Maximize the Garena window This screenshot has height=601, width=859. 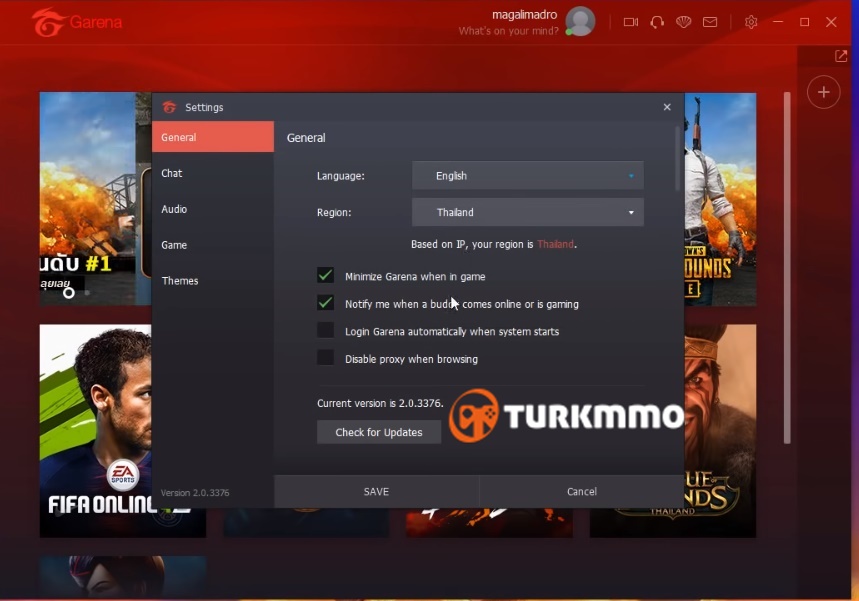pyautogui.click(x=804, y=22)
